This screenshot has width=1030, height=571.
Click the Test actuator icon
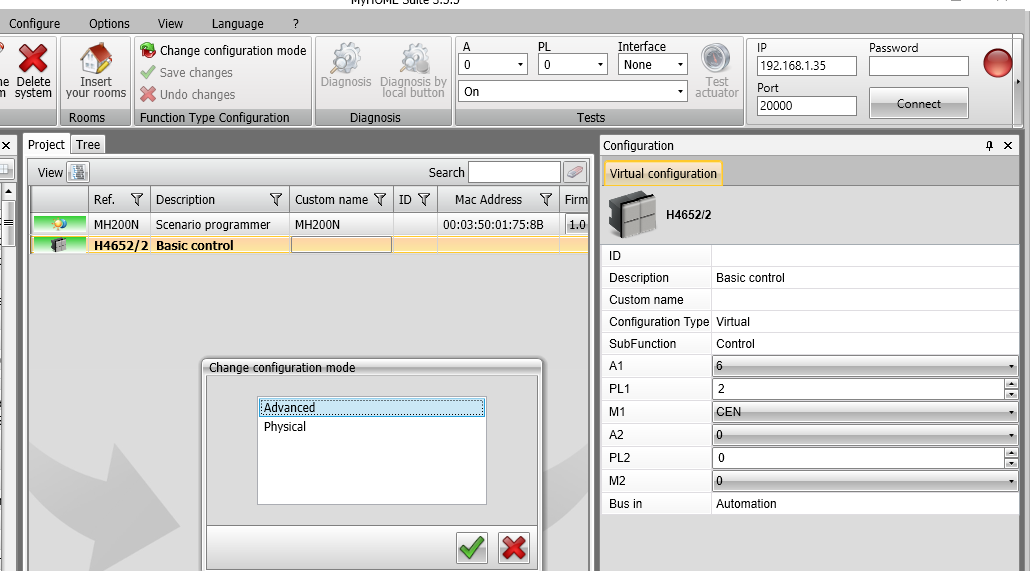716,60
